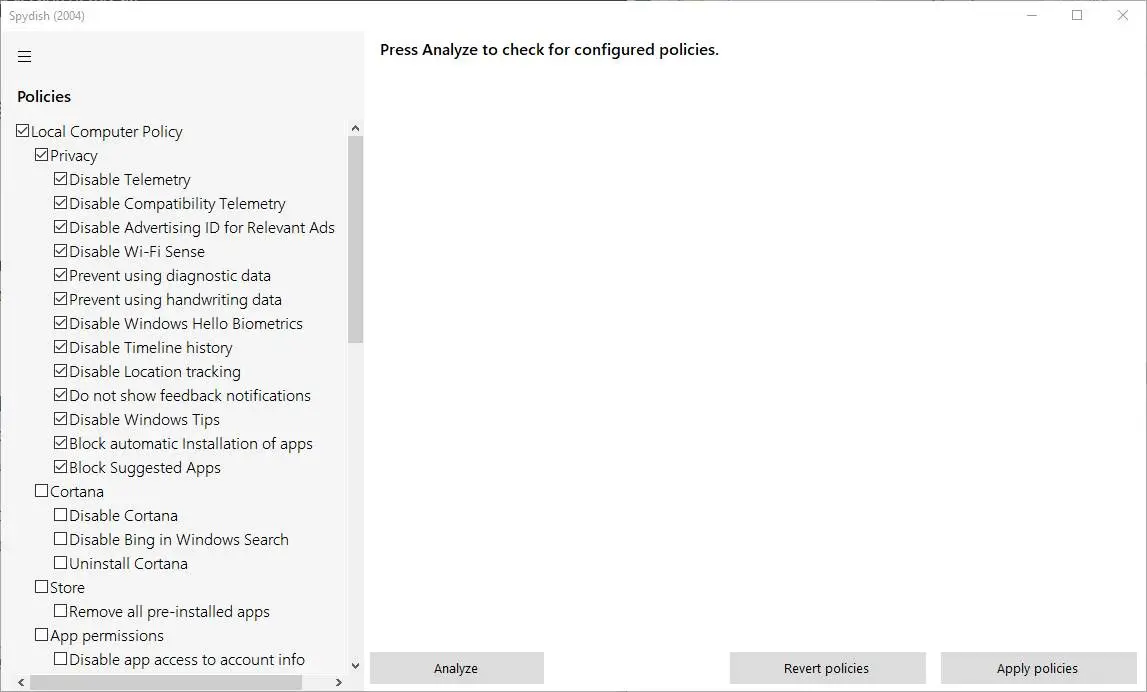Select the App permissions category node
This screenshot has width=1147, height=692.
click(107, 635)
